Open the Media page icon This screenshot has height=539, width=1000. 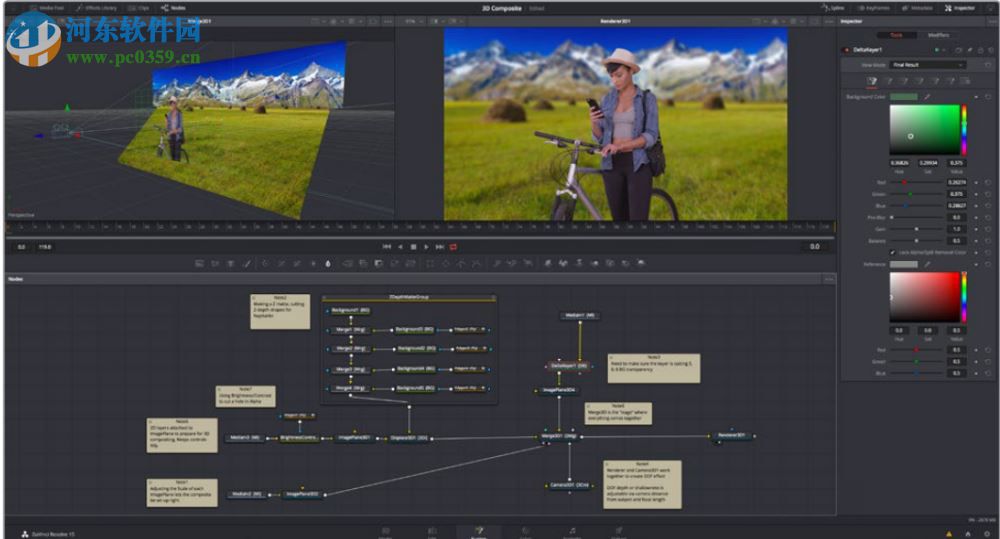[385, 531]
